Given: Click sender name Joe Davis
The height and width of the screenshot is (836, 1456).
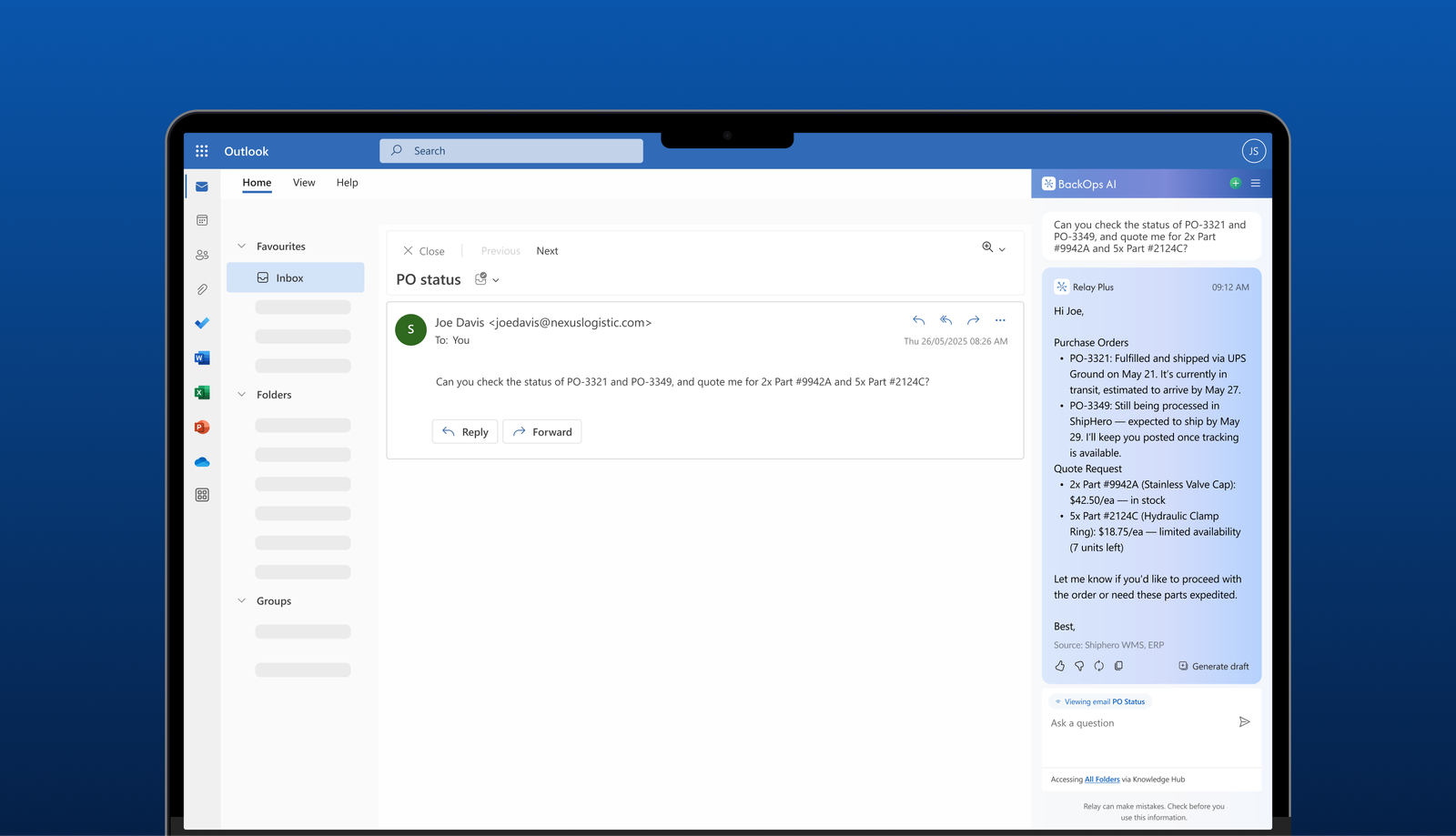Looking at the screenshot, I should [459, 322].
